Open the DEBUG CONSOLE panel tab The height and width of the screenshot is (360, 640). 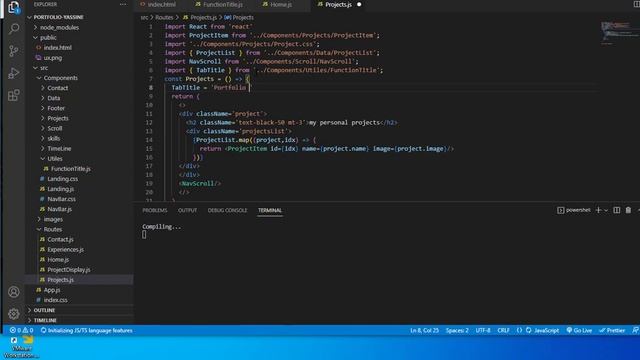[227, 210]
